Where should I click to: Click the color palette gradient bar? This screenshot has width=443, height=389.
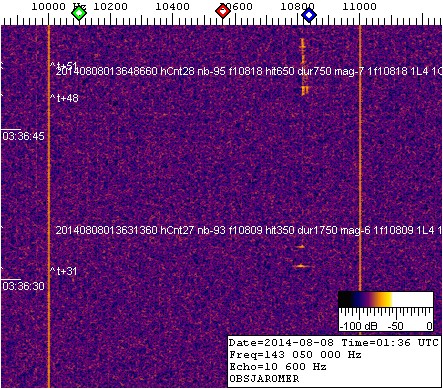[x=386, y=299]
